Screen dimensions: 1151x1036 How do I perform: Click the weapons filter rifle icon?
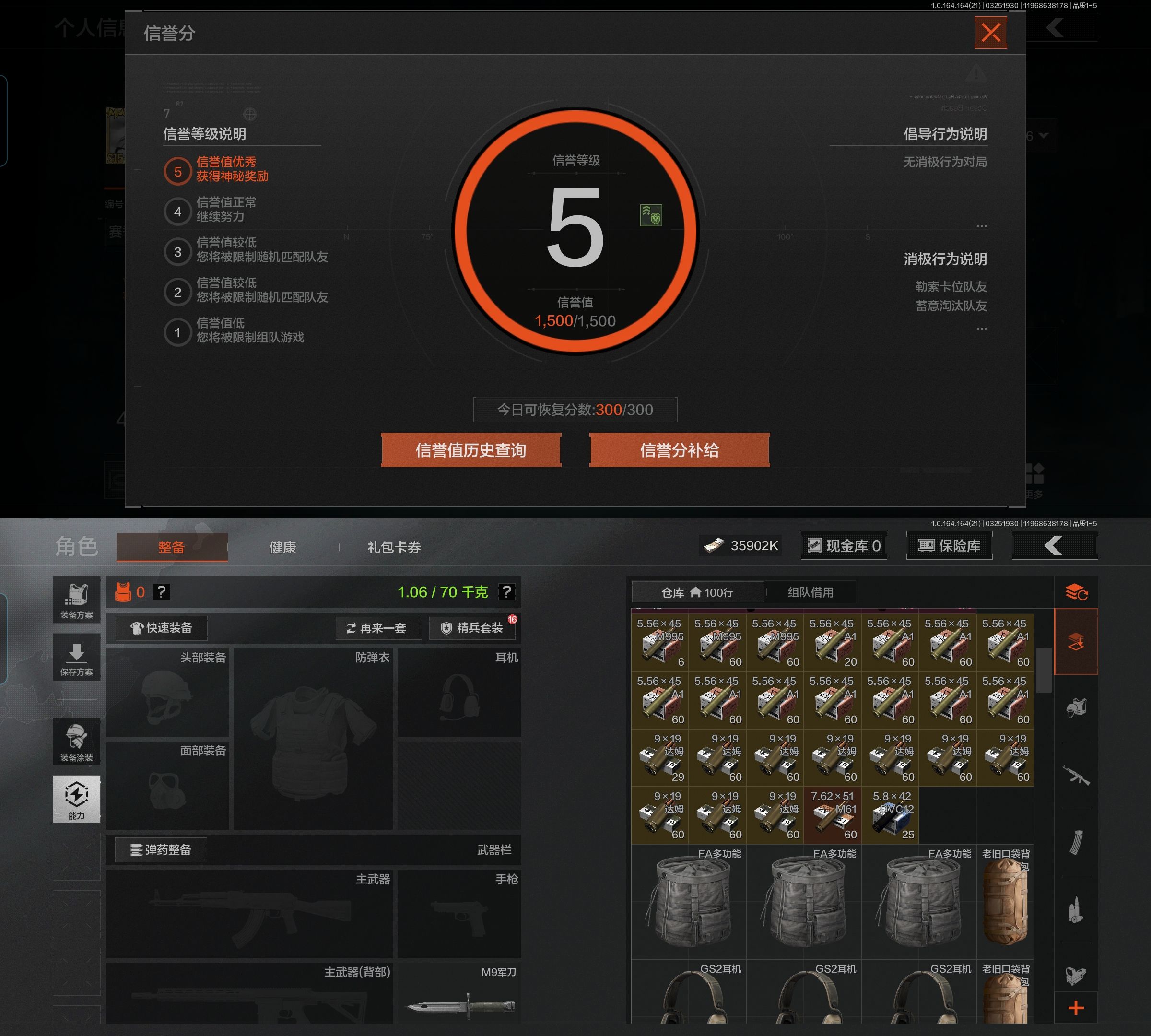pyautogui.click(x=1076, y=775)
